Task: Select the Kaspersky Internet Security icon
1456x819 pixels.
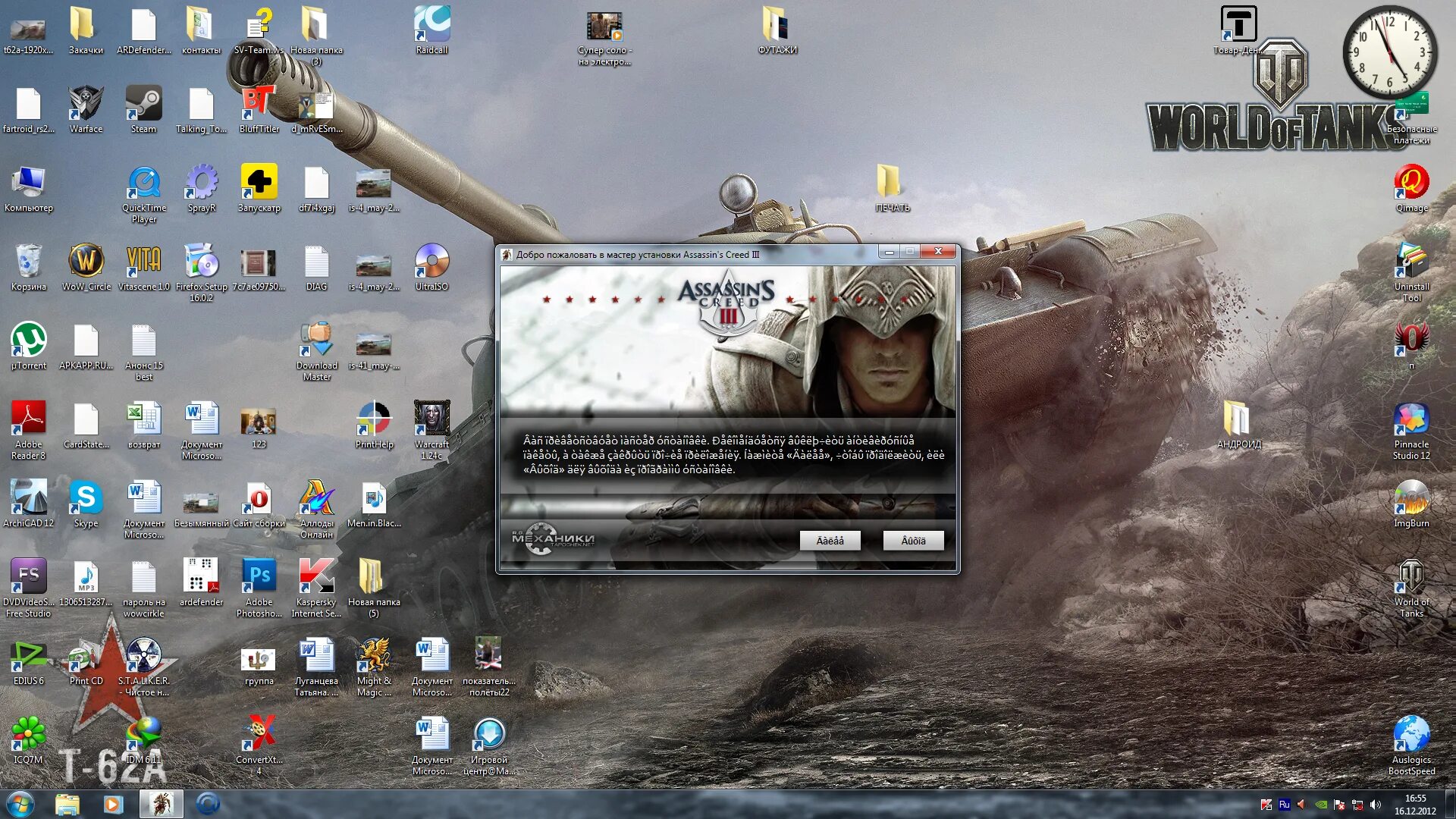Action: (316, 588)
